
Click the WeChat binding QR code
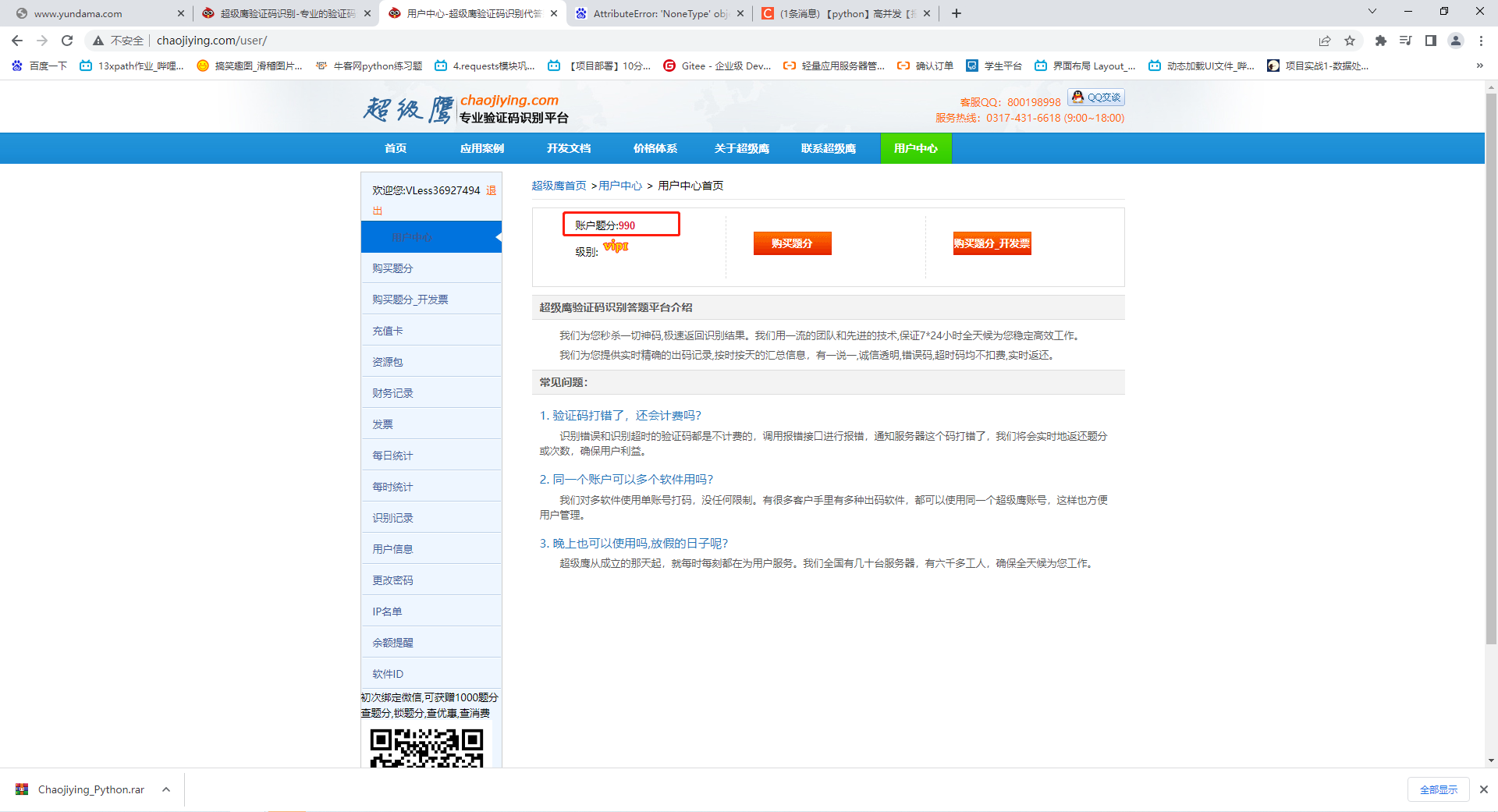(427, 748)
